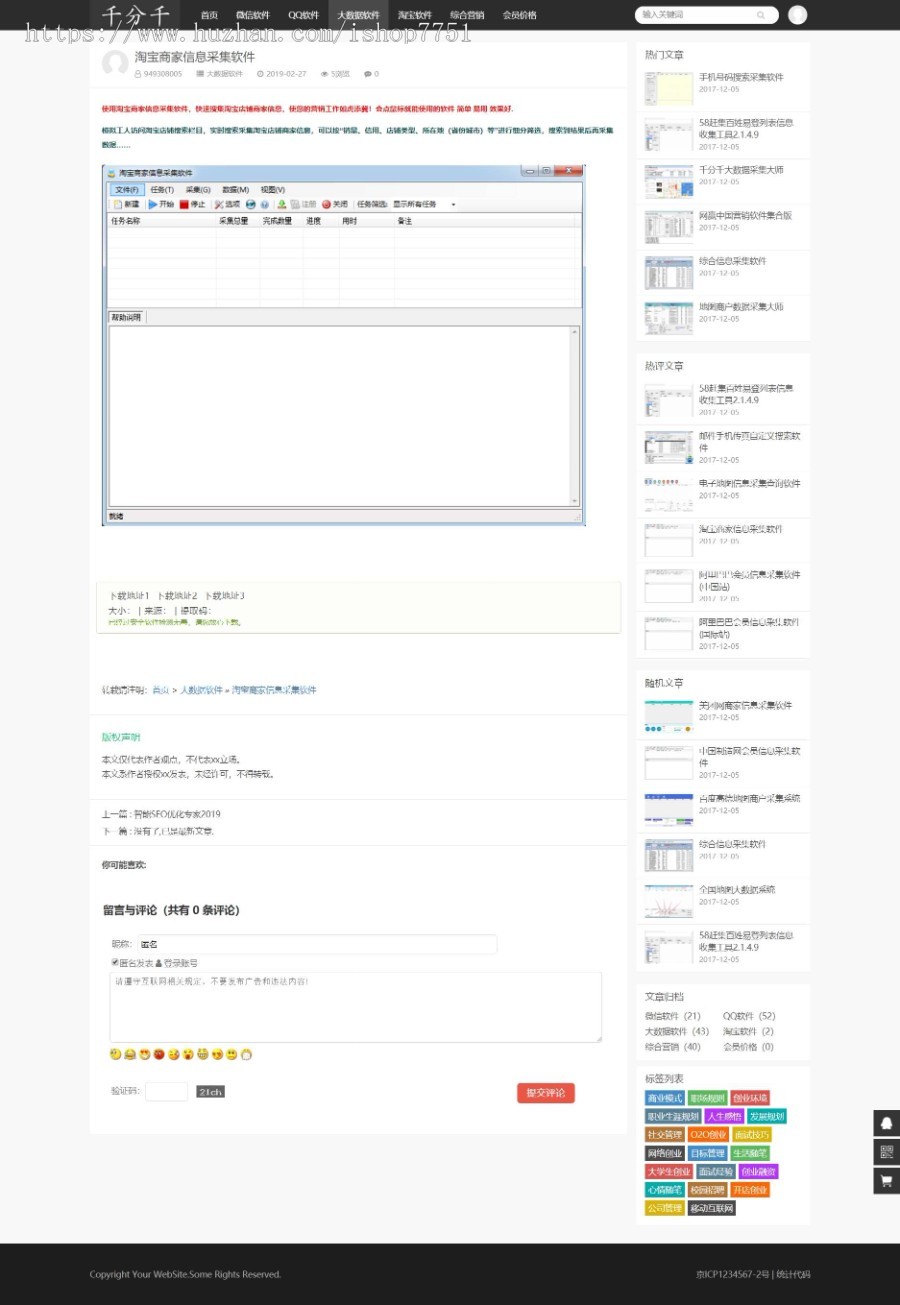Click the 公司管理 yellow tag
Screen dimensions: 900x1305
(665, 1208)
